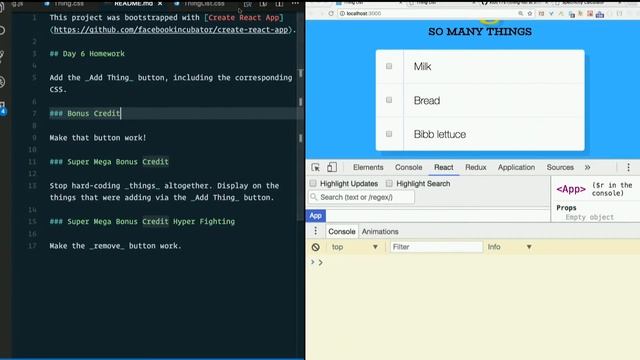This screenshot has height=360, width=640.
Task: Click the '### Bonus Credit' heading line
Action: (85, 113)
